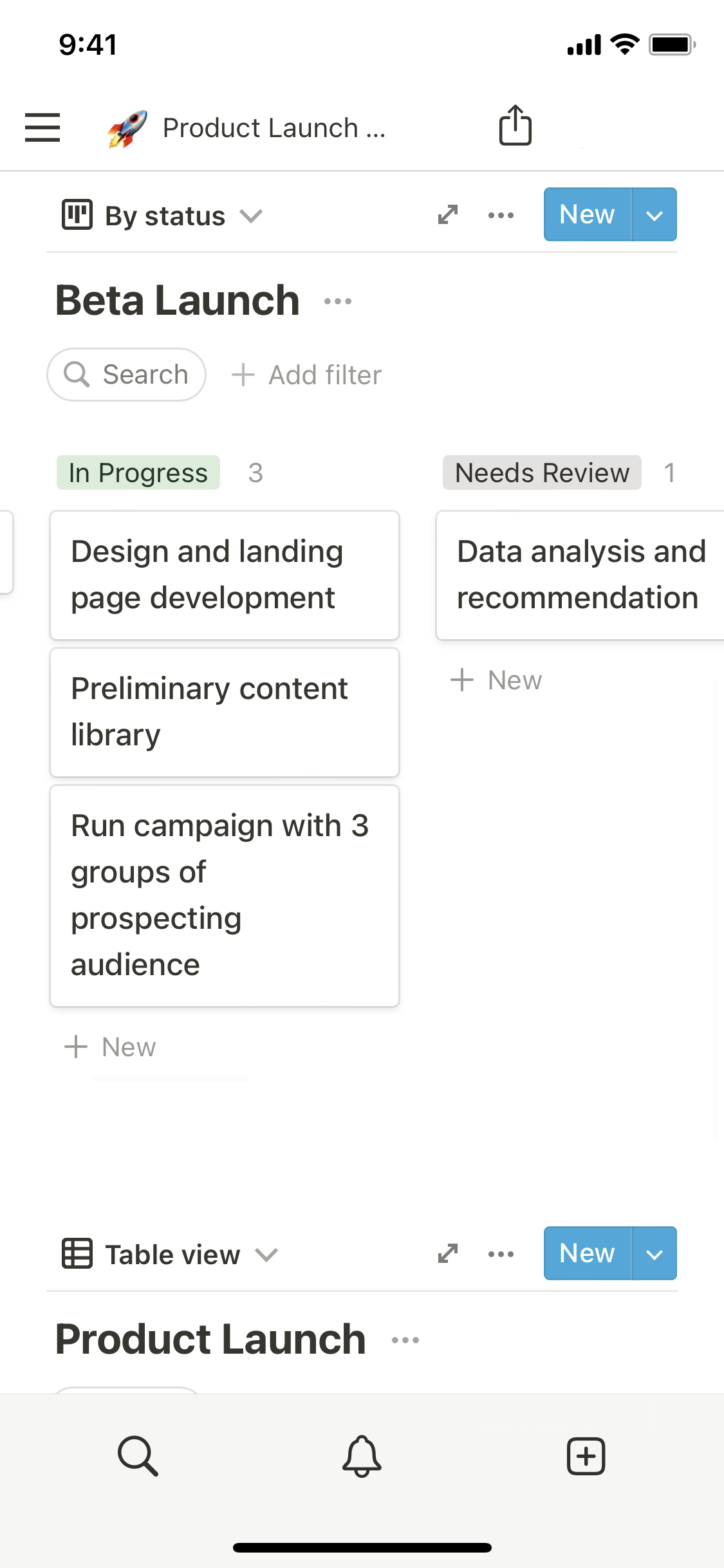
Task: Tap the bottom search magnifier icon
Action: pyautogui.click(x=138, y=1455)
